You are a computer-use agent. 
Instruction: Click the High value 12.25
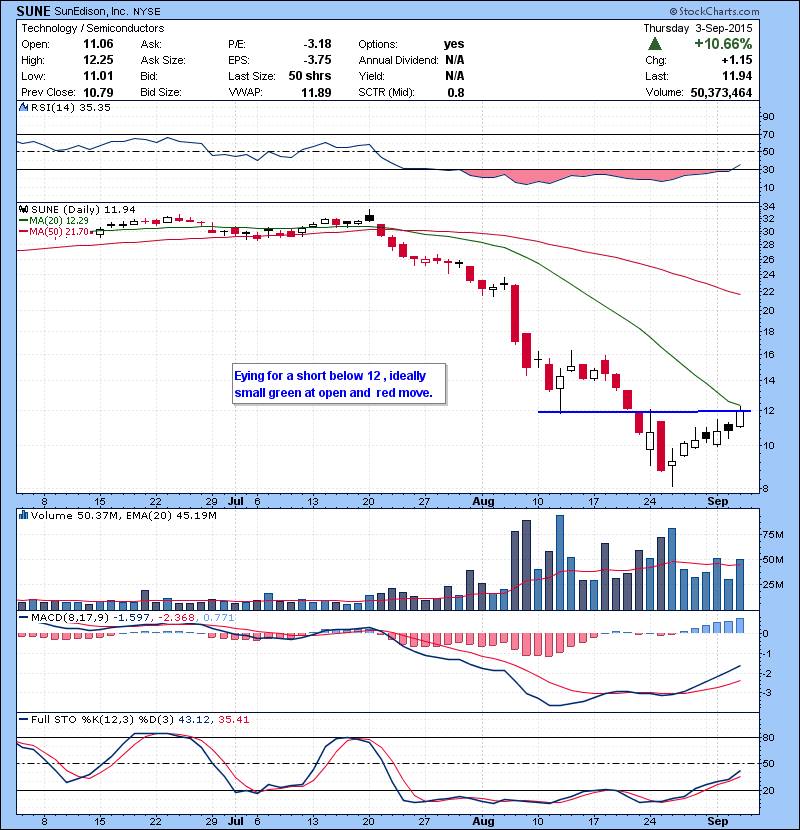[x=98, y=60]
